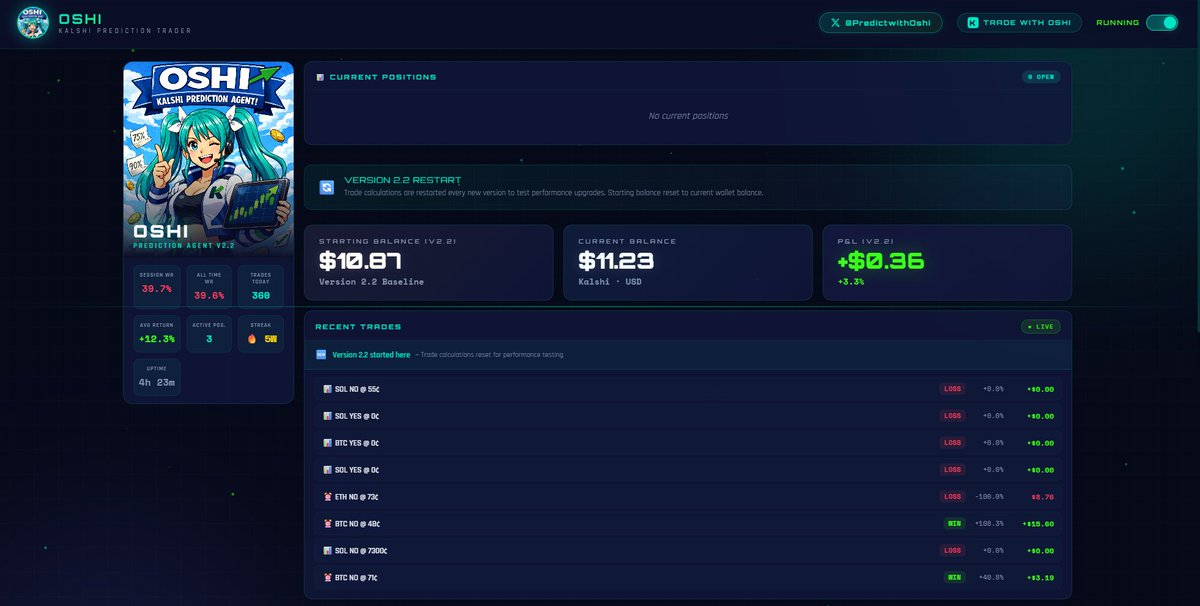1200x606 pixels.
Task: Click the Recent Trades heading
Action: (358, 327)
